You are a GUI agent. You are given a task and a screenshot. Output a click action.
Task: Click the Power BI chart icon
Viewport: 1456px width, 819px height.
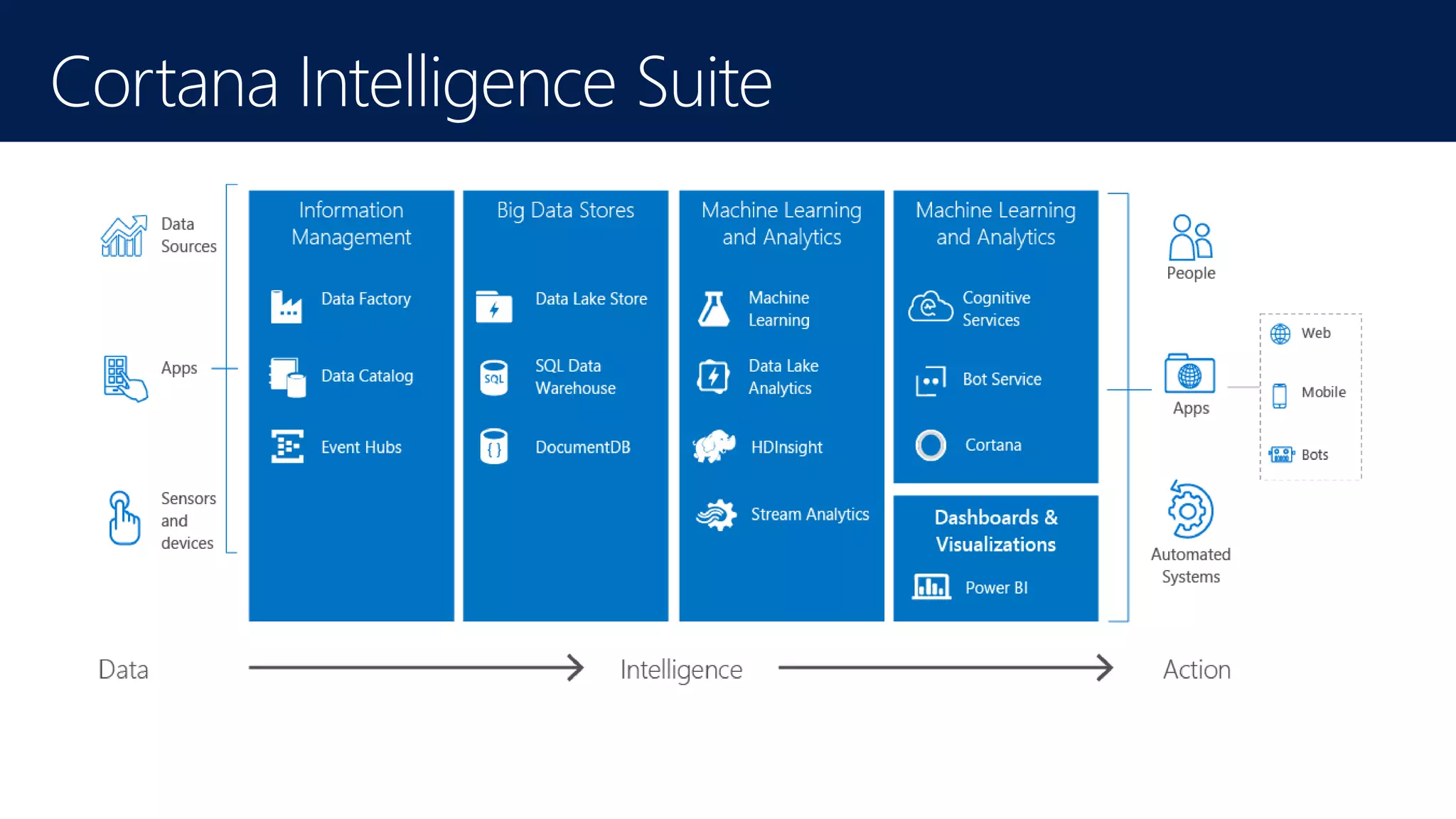(931, 587)
